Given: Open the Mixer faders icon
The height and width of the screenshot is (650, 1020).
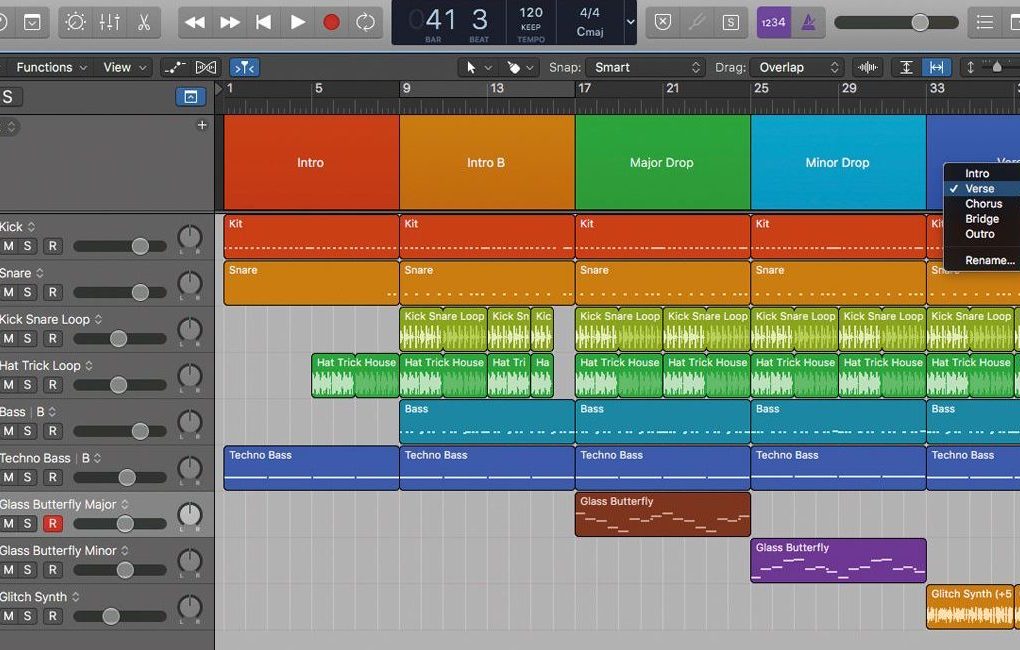Looking at the screenshot, I should [110, 22].
